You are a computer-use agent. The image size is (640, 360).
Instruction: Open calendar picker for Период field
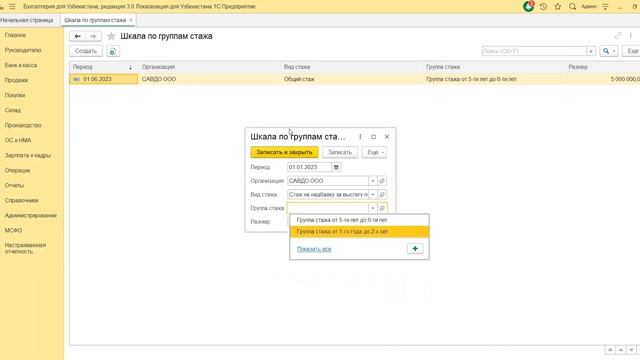[336, 167]
